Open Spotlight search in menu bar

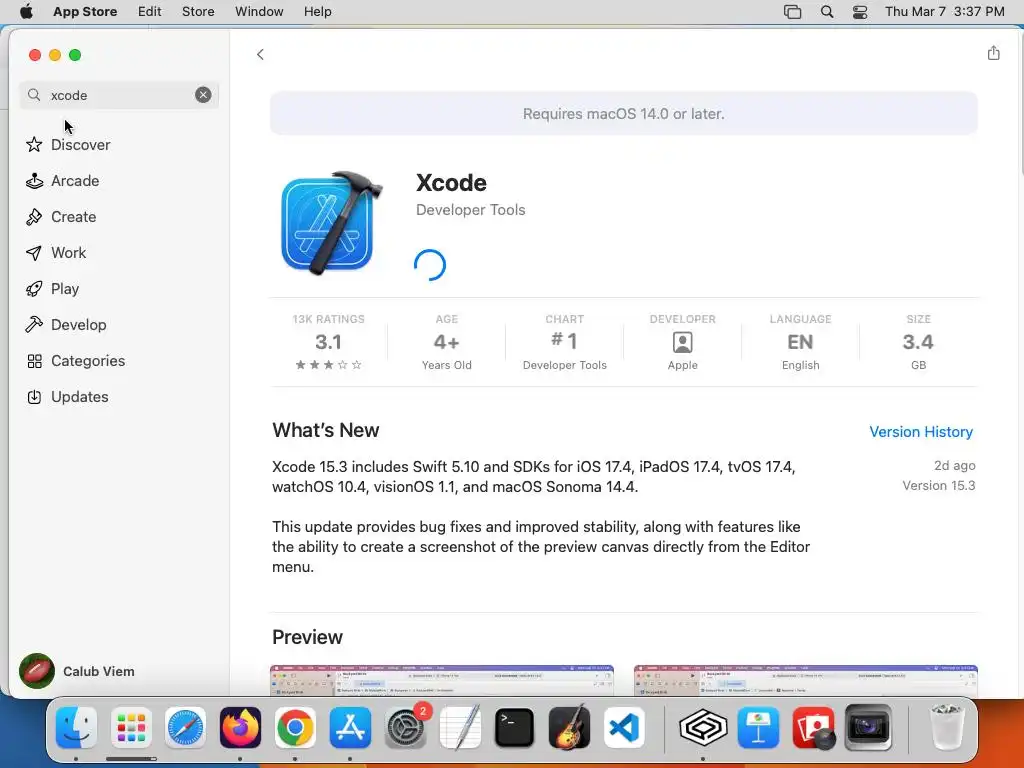click(827, 12)
